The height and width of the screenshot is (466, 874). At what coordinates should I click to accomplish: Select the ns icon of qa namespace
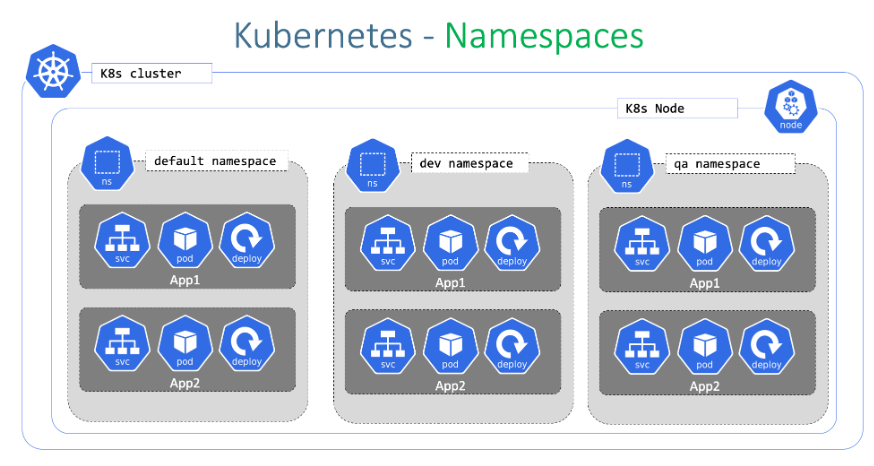point(627,167)
